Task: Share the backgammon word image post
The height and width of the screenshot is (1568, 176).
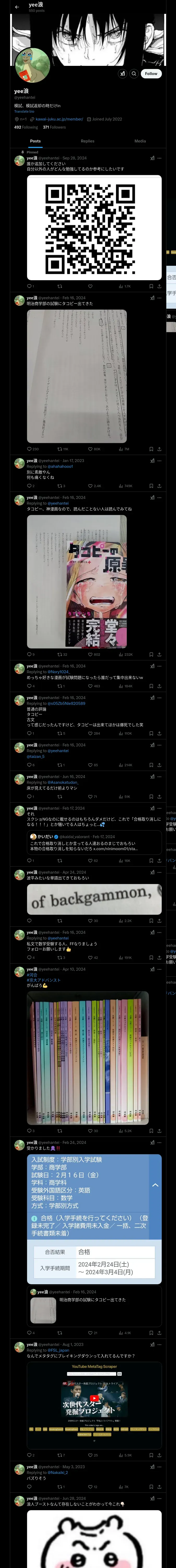Action: tap(159, 921)
